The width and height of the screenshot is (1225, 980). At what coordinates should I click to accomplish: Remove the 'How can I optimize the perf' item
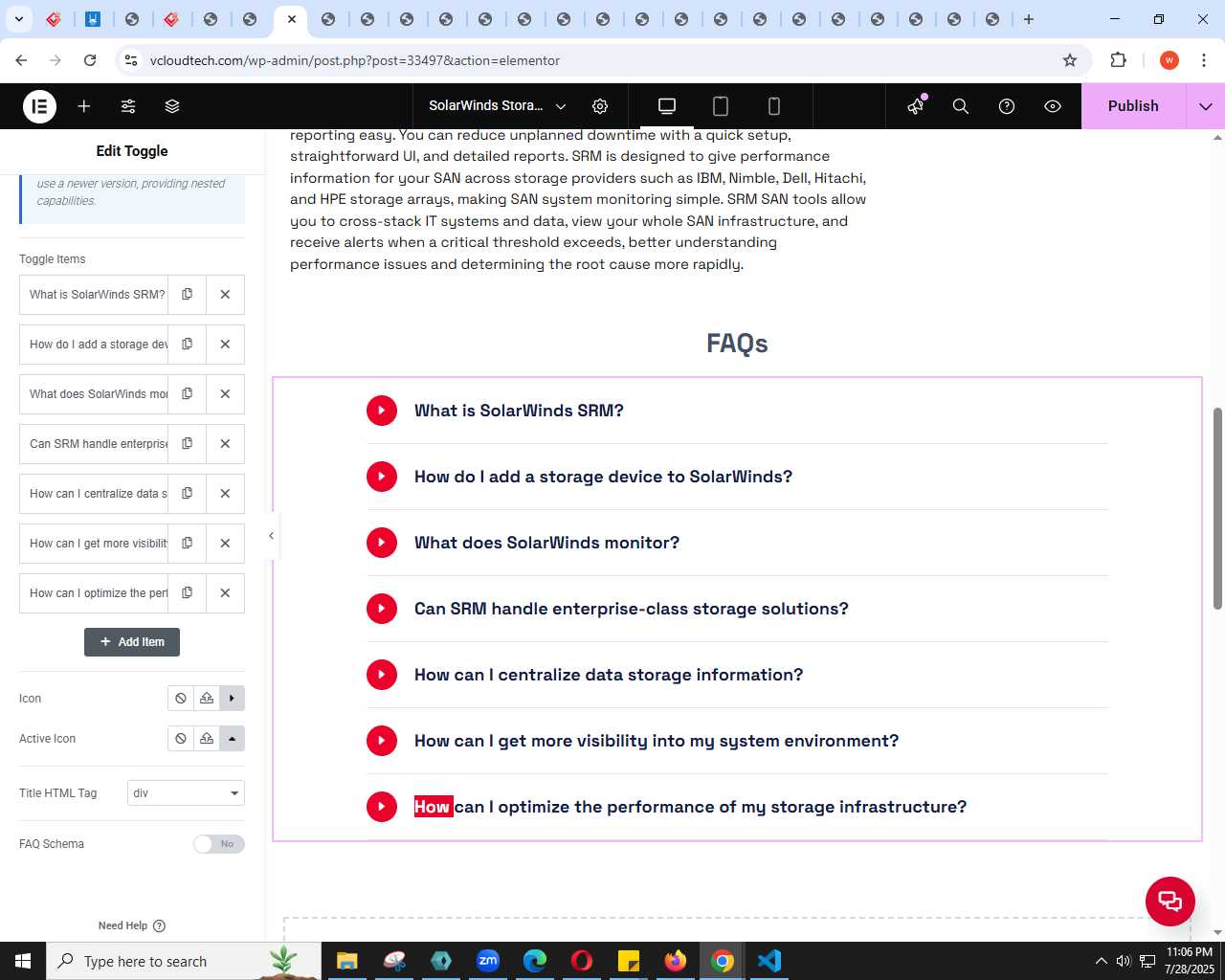(x=225, y=593)
